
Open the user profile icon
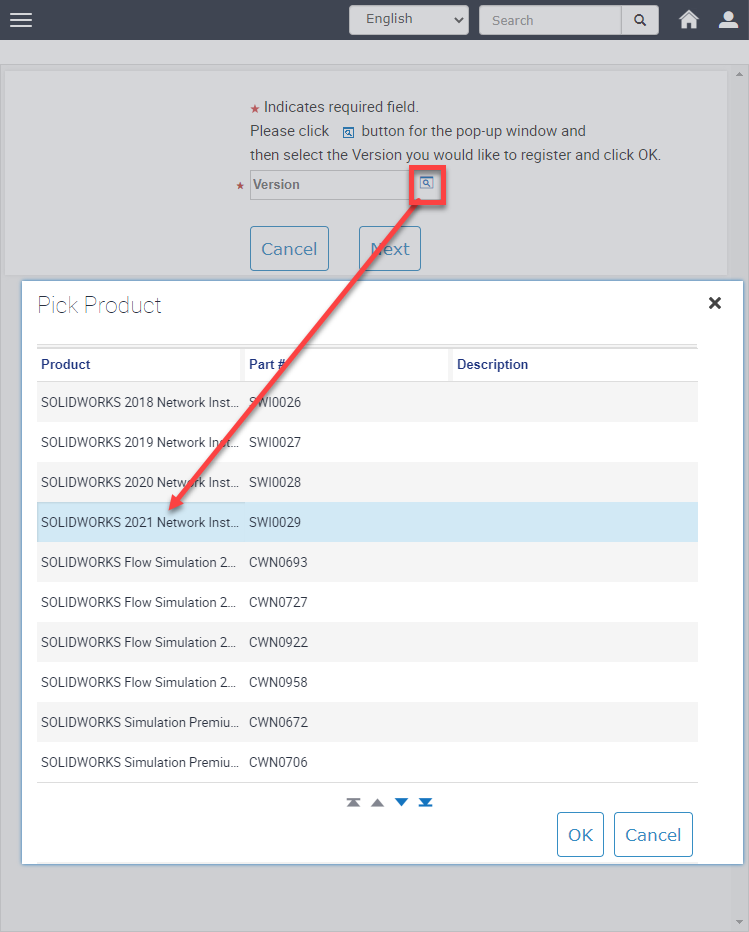728,20
